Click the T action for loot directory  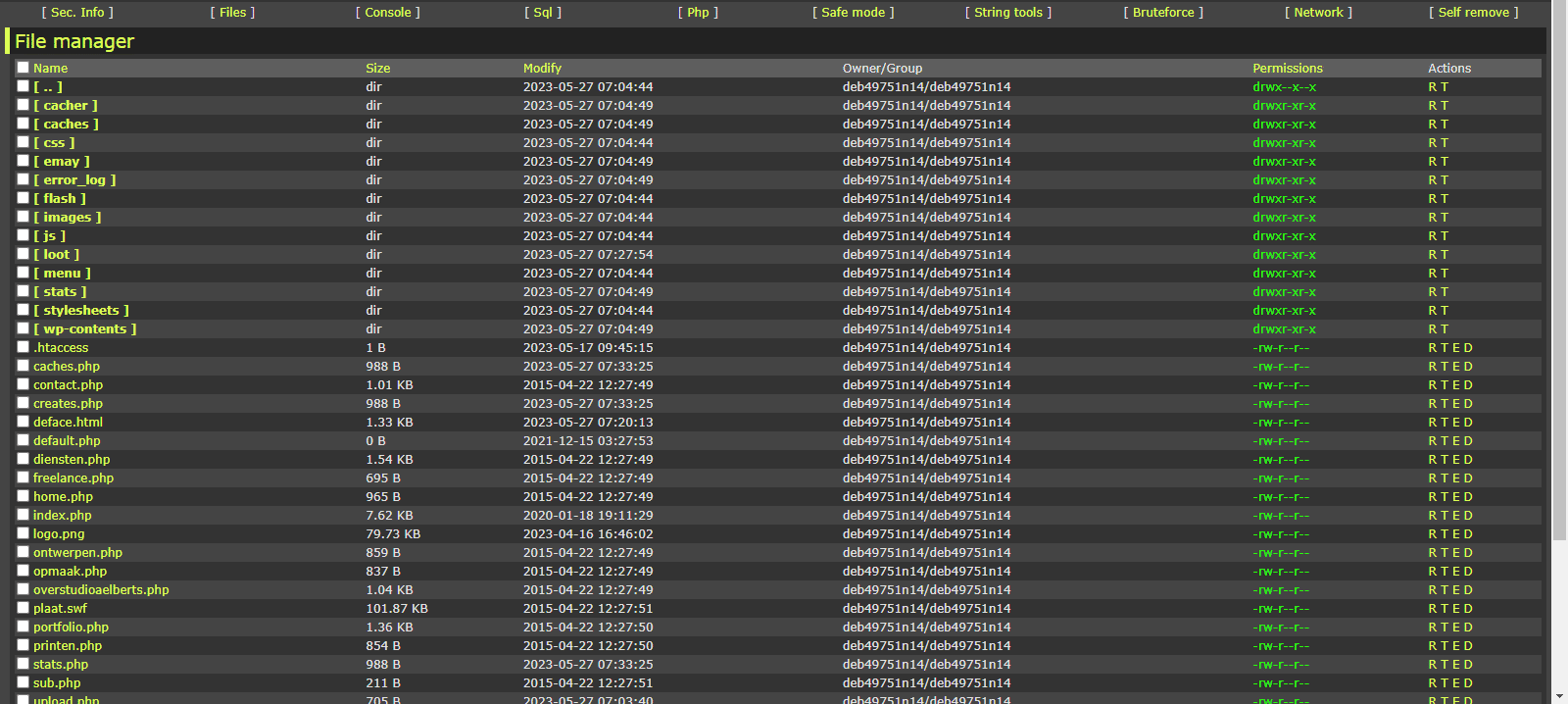click(1445, 255)
